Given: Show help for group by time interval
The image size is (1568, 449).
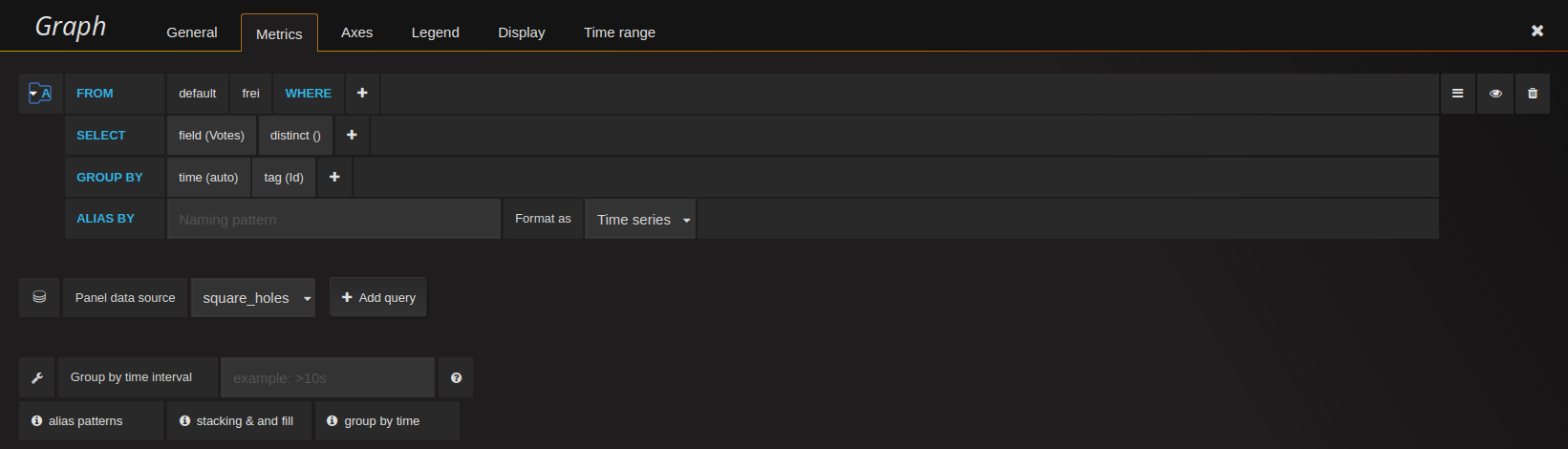Looking at the screenshot, I should coord(456,377).
